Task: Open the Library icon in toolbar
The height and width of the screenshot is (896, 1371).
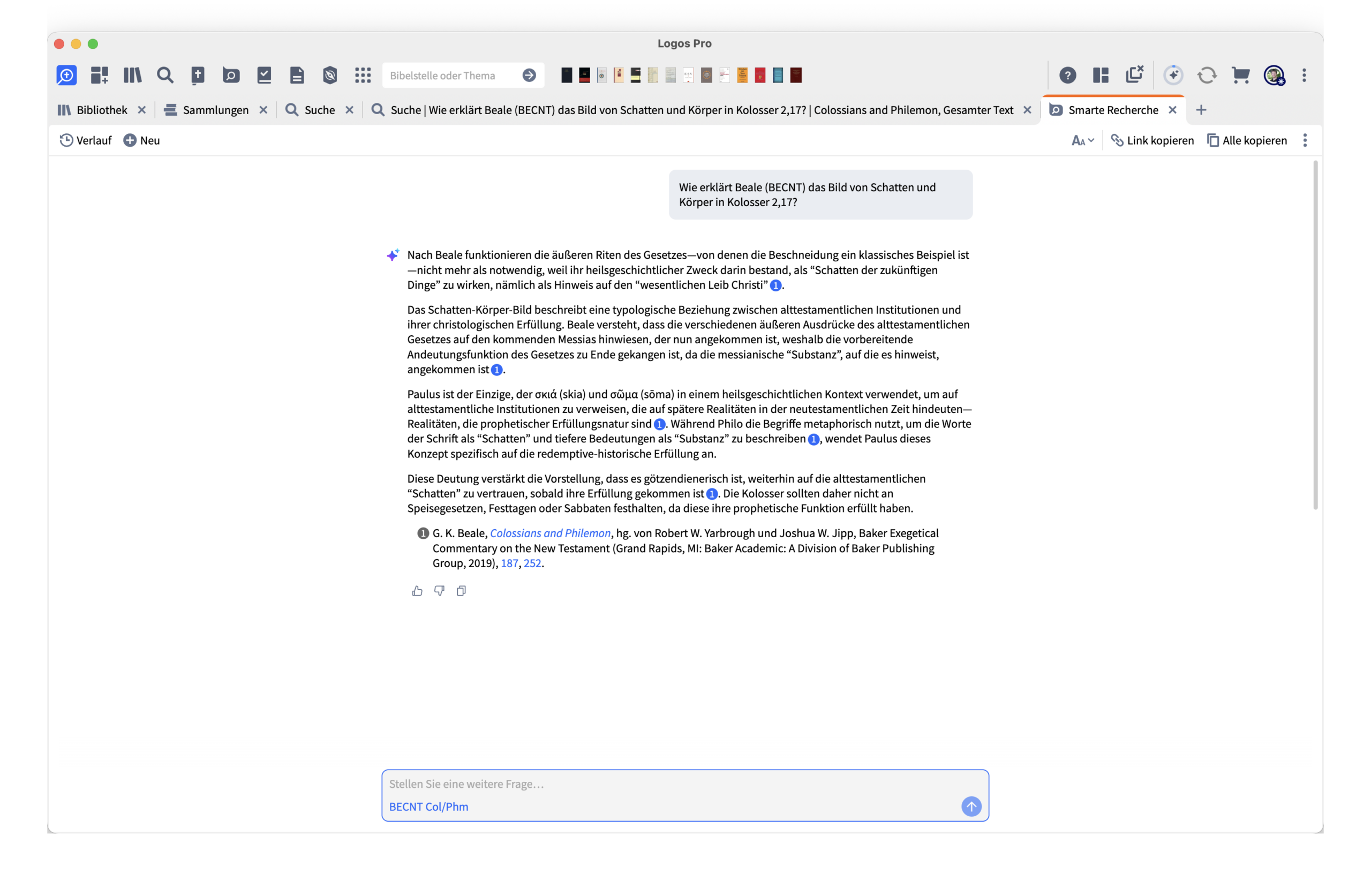Action: coord(132,75)
